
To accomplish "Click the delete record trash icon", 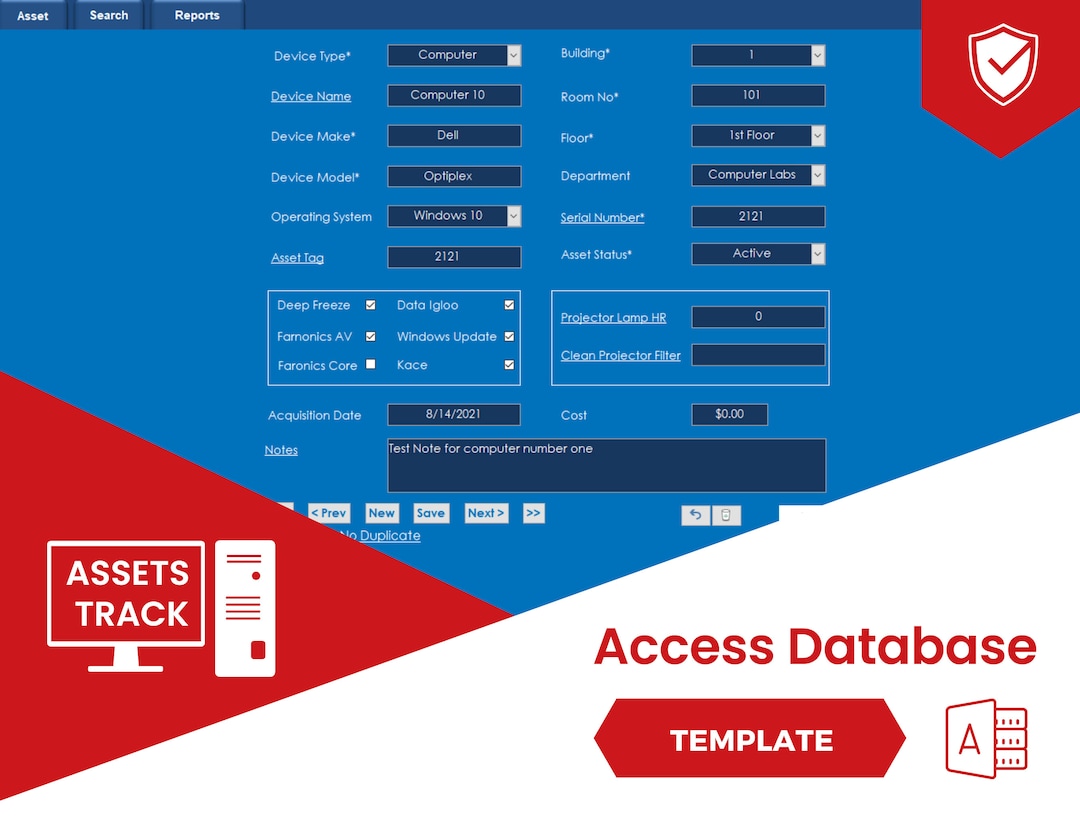I will click(726, 514).
